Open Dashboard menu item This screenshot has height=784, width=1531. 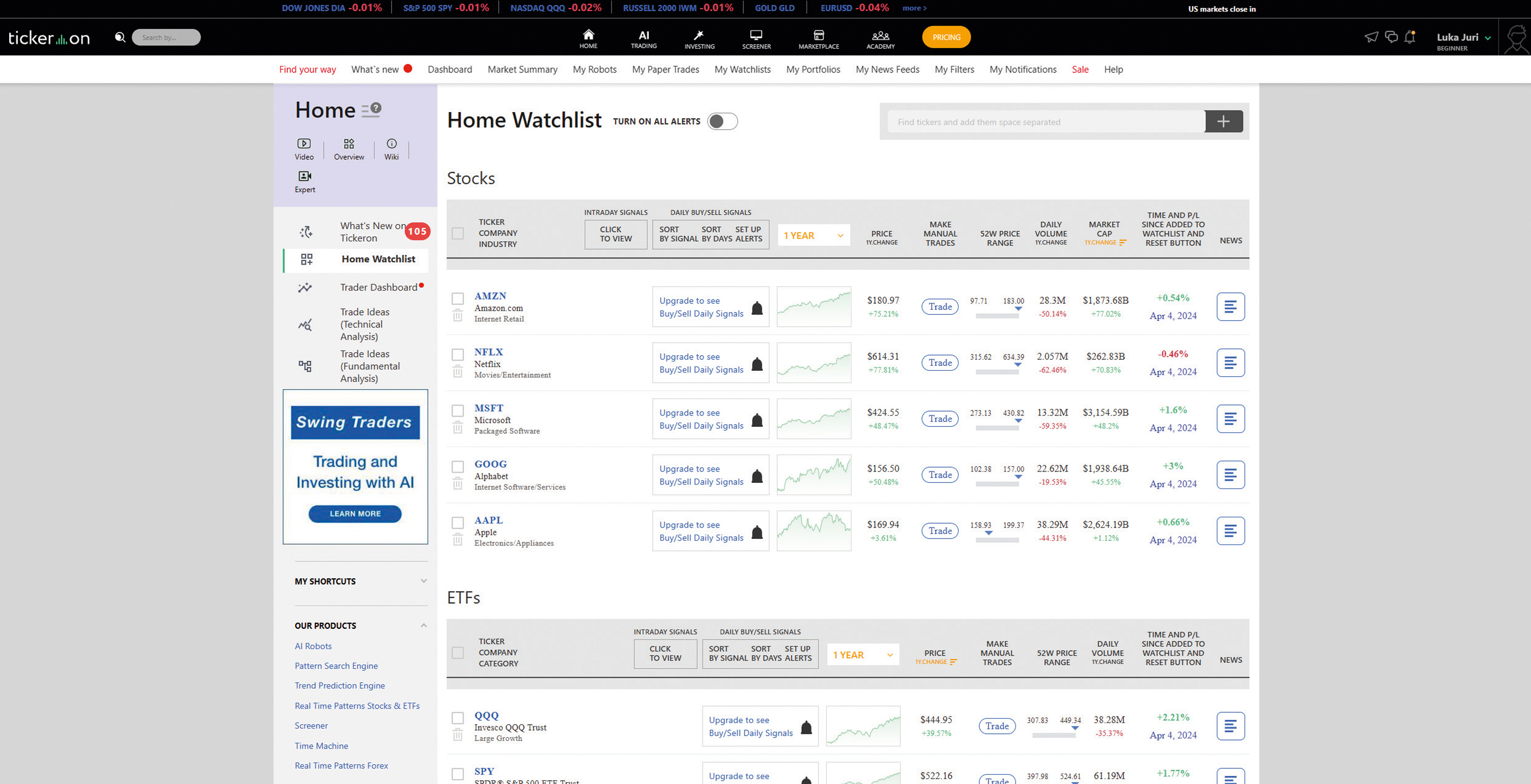[449, 70]
